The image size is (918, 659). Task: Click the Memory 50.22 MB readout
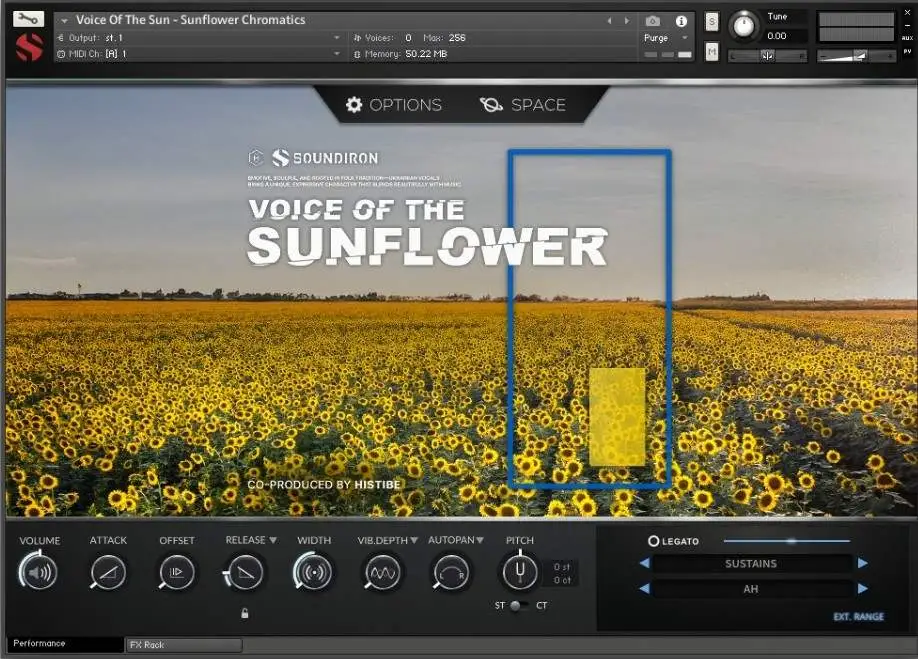pos(426,53)
